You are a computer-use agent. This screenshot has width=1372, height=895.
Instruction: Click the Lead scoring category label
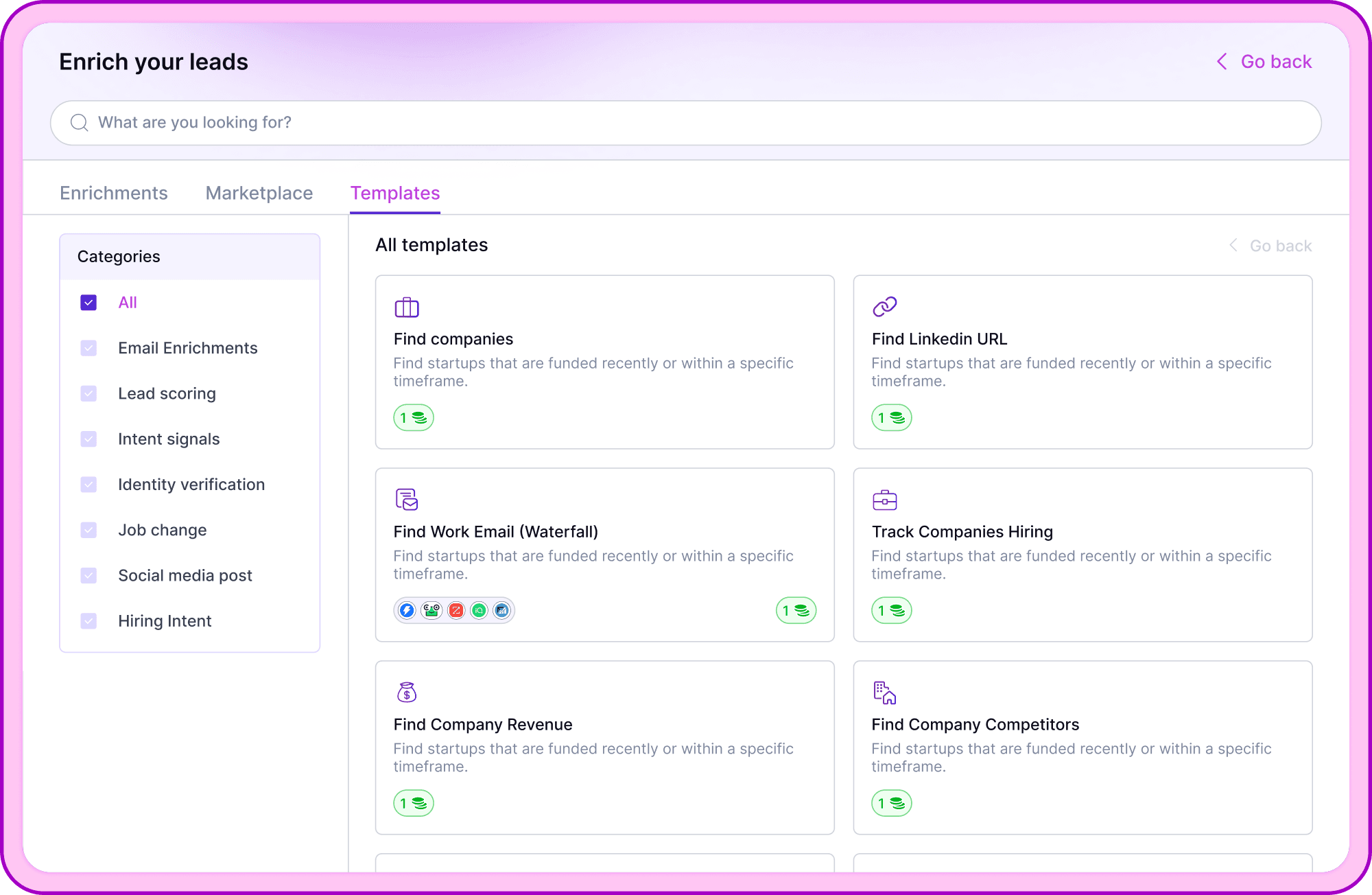point(167,393)
